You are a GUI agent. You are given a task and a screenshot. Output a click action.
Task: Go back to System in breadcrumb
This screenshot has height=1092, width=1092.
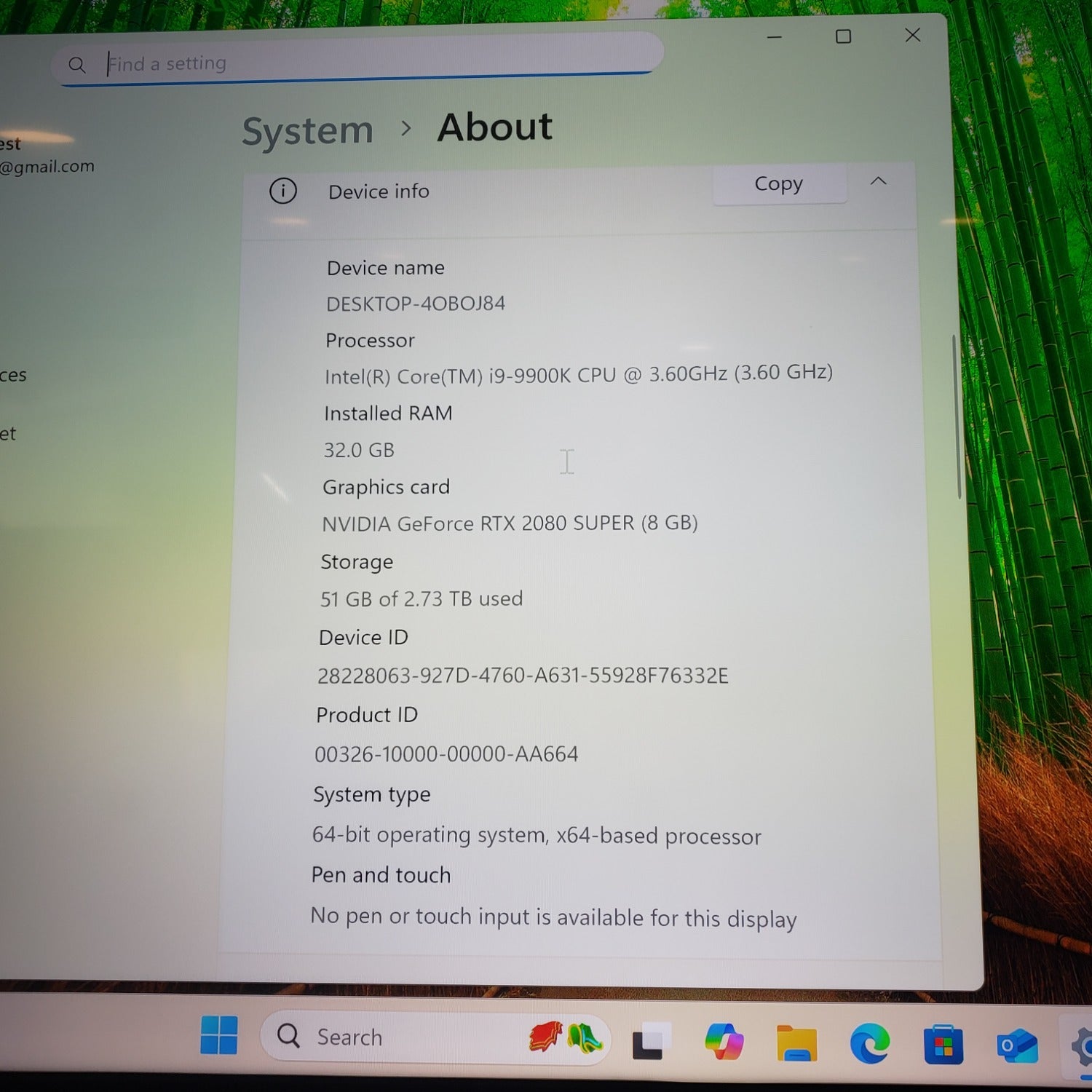tap(307, 132)
